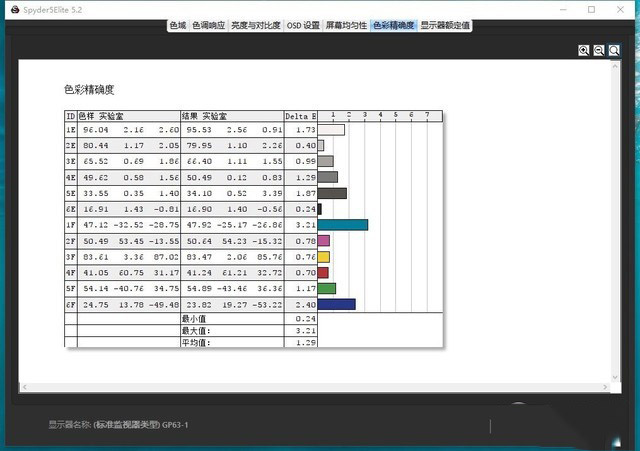Switch to the 色调响应 tab
640x451 pixels.
click(208, 25)
